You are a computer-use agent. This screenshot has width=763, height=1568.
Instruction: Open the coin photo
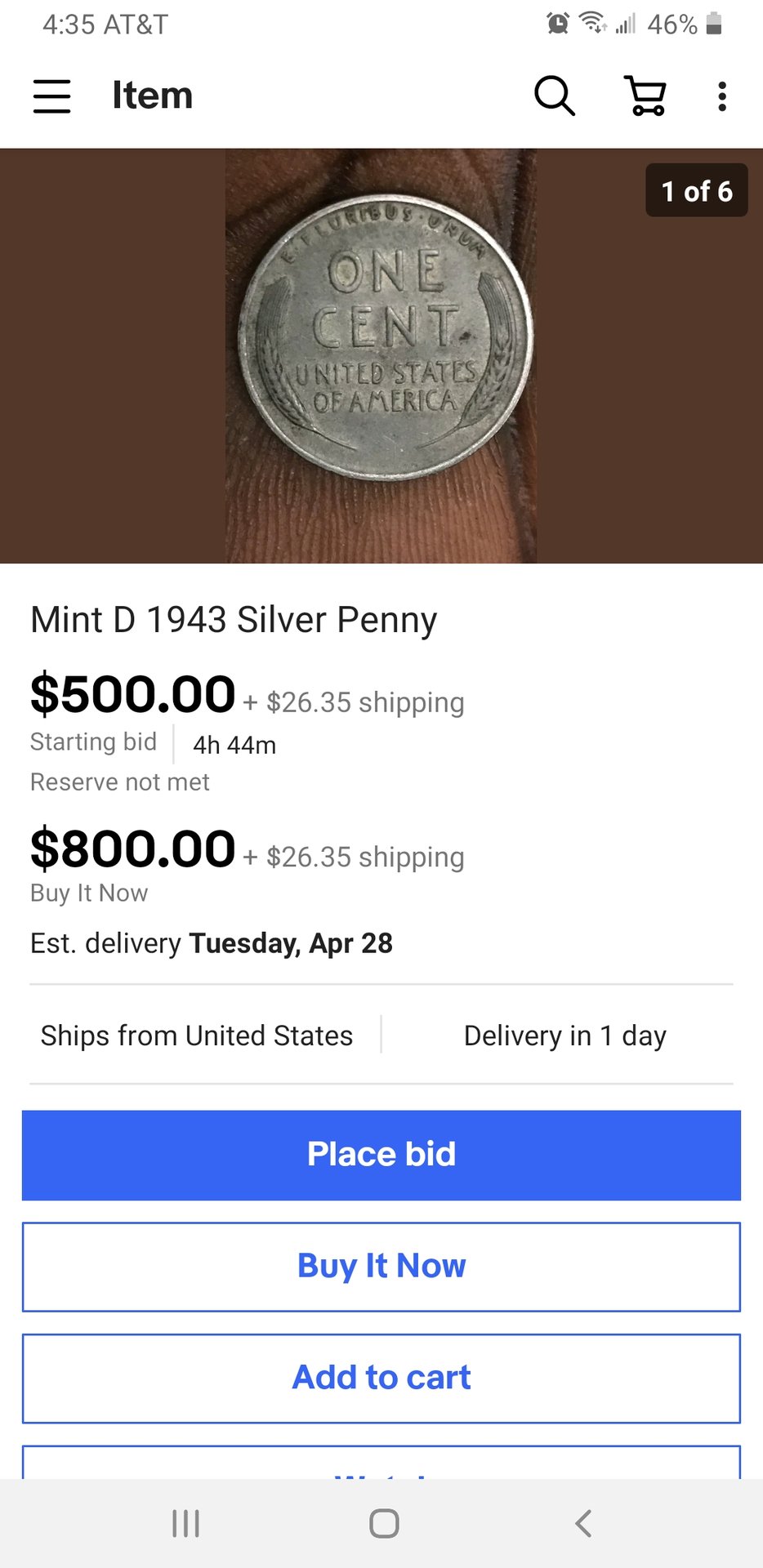point(381,356)
